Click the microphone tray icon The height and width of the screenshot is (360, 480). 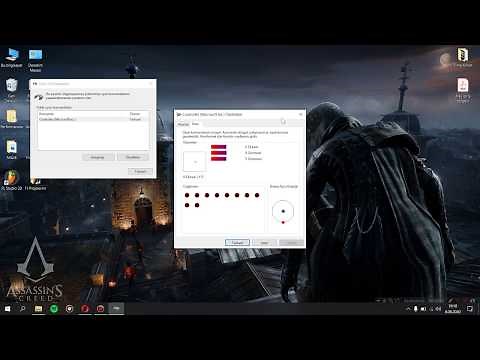coord(416,309)
